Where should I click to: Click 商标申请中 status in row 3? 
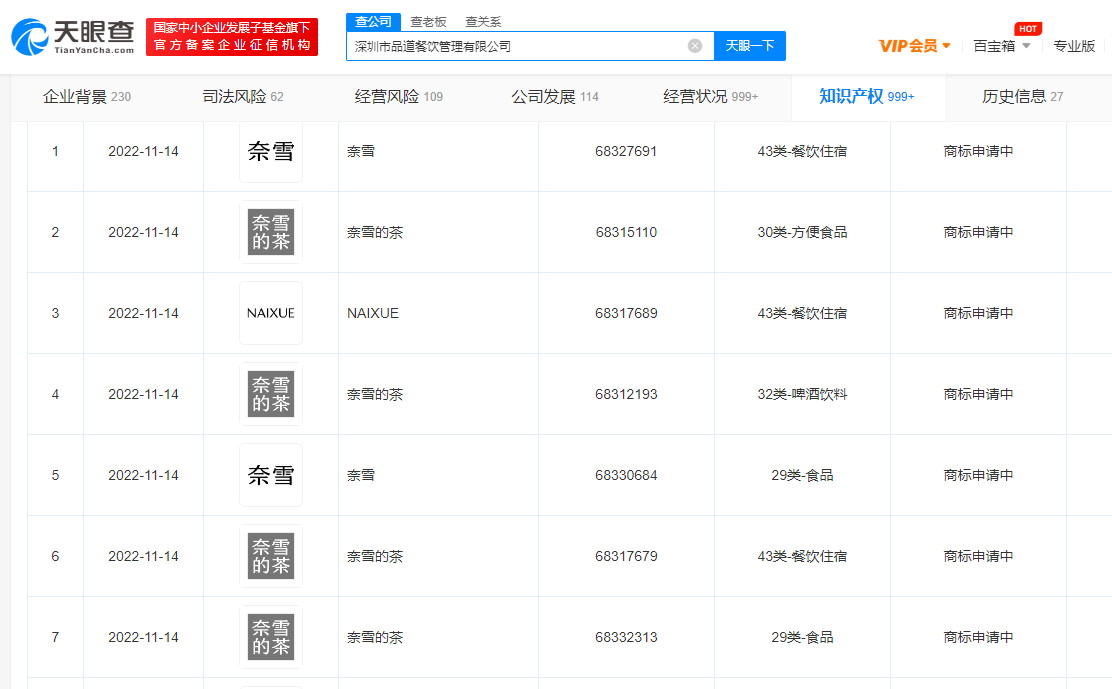tap(979, 313)
